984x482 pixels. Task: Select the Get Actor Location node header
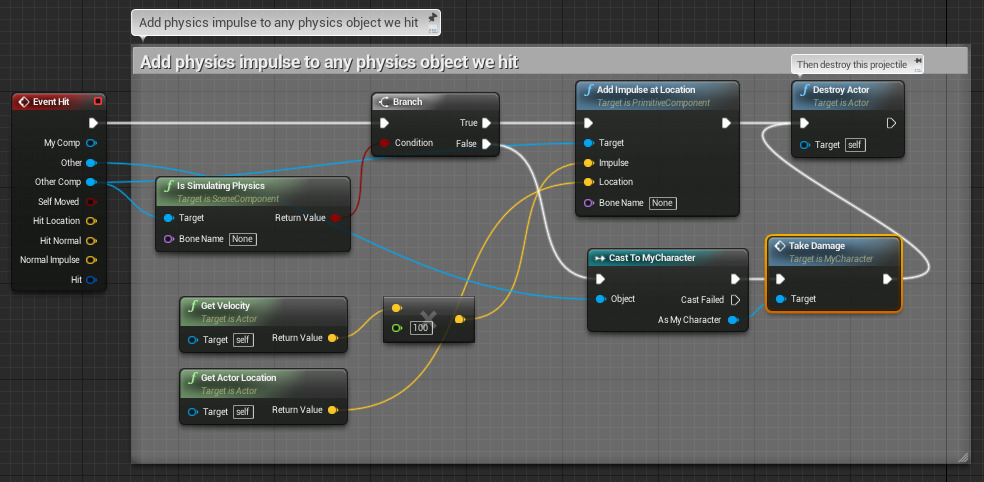(x=264, y=383)
